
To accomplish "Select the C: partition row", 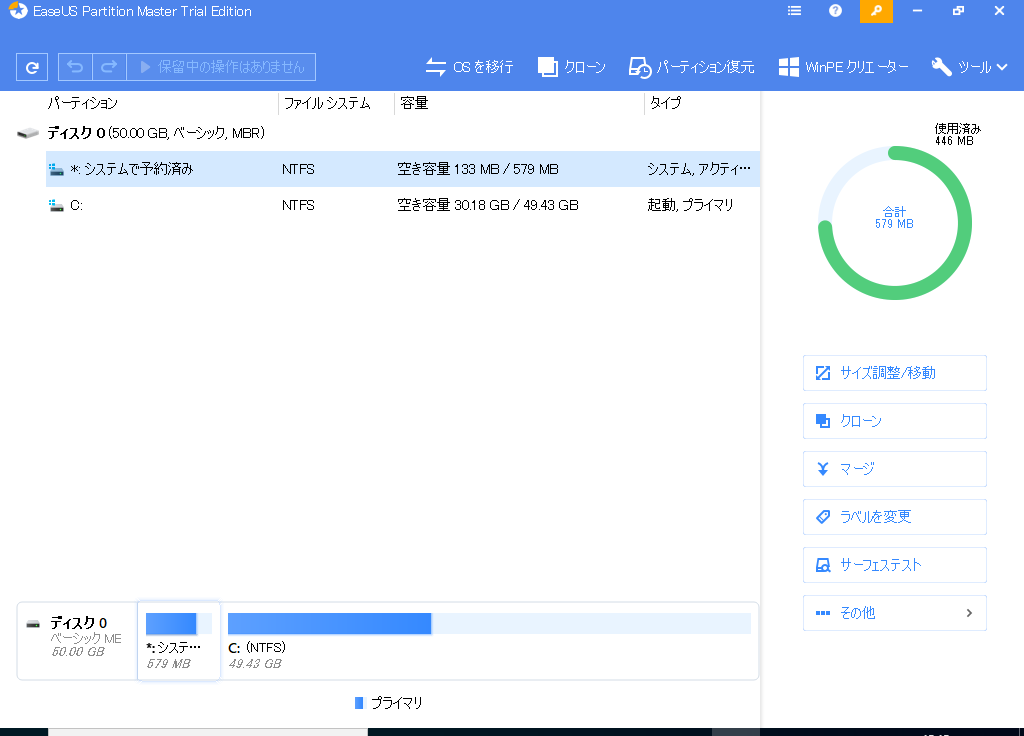I will (402, 205).
